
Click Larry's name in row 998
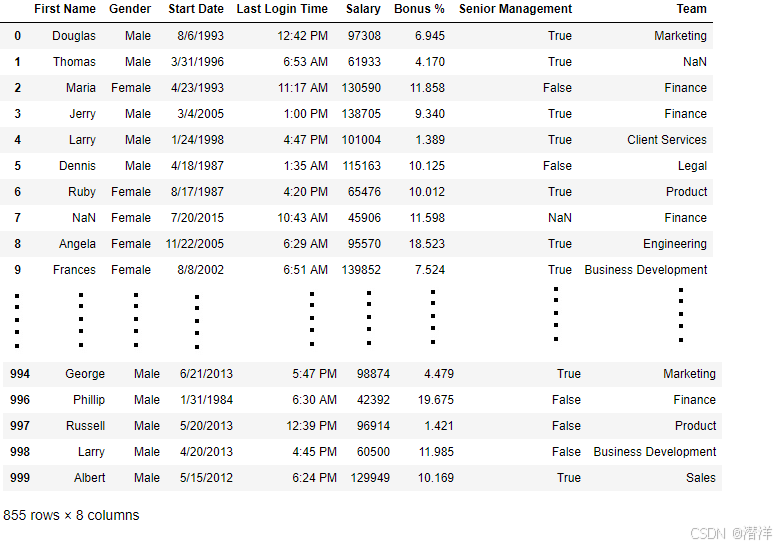(x=91, y=452)
